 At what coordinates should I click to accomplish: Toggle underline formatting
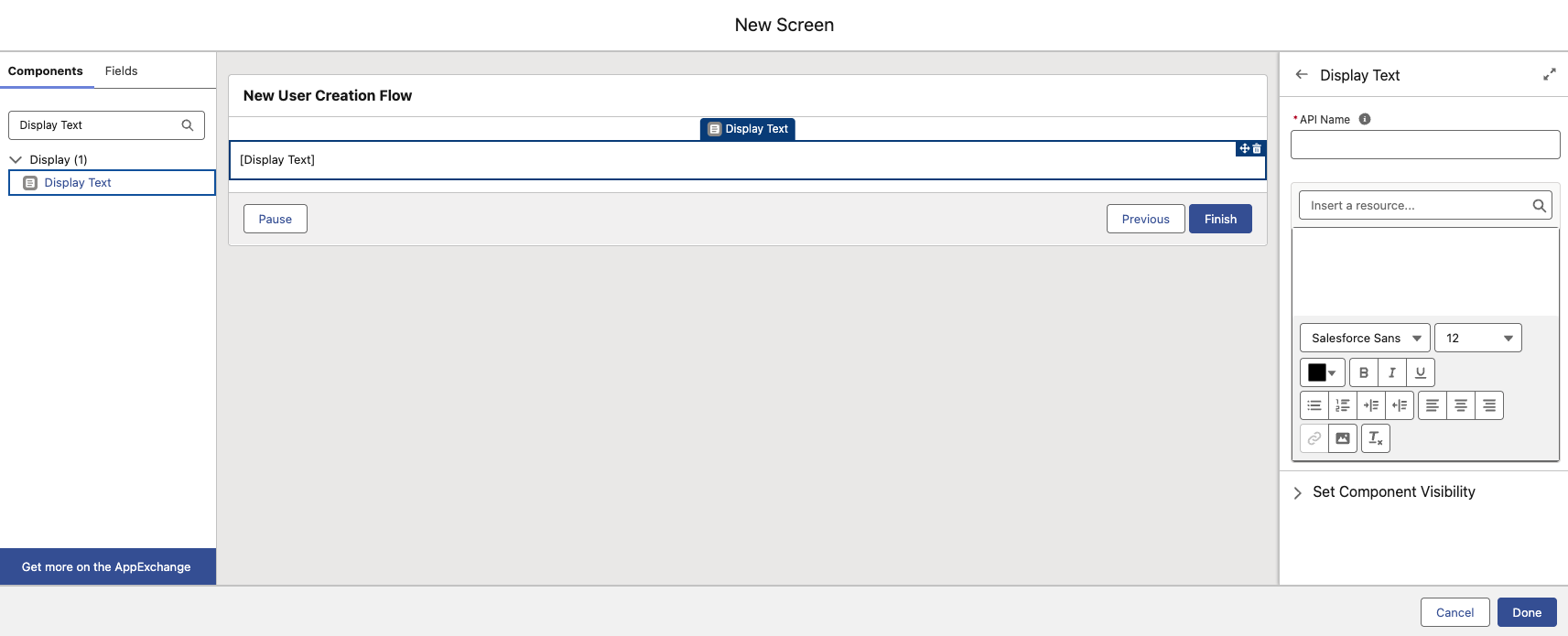[x=1421, y=372]
